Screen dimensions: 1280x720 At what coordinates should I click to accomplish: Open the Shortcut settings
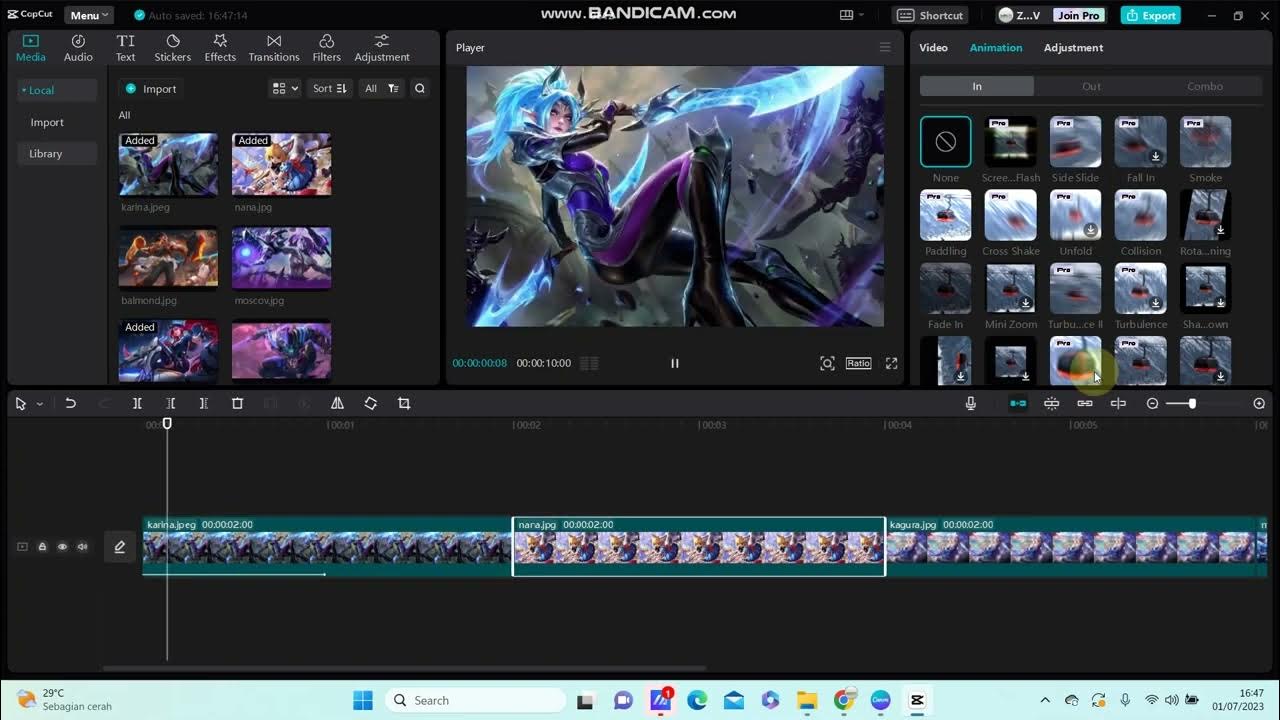[x=930, y=15]
